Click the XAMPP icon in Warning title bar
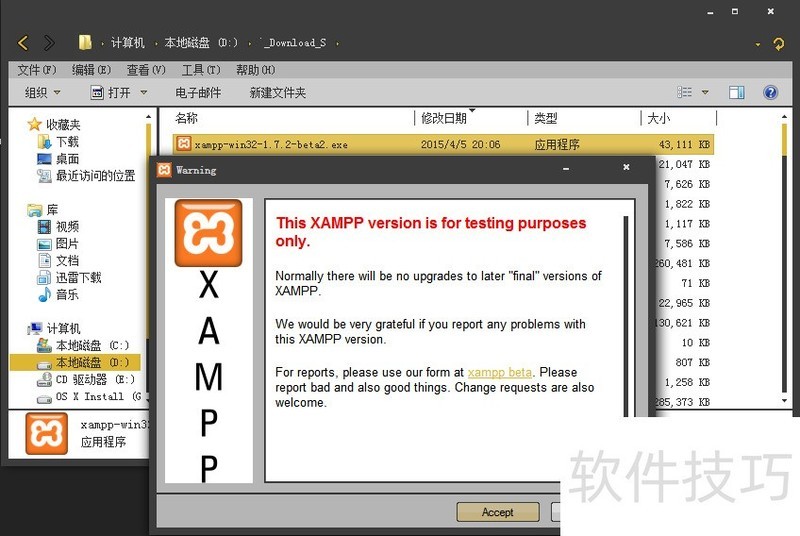Screen dimensions: 800x536 [164, 170]
